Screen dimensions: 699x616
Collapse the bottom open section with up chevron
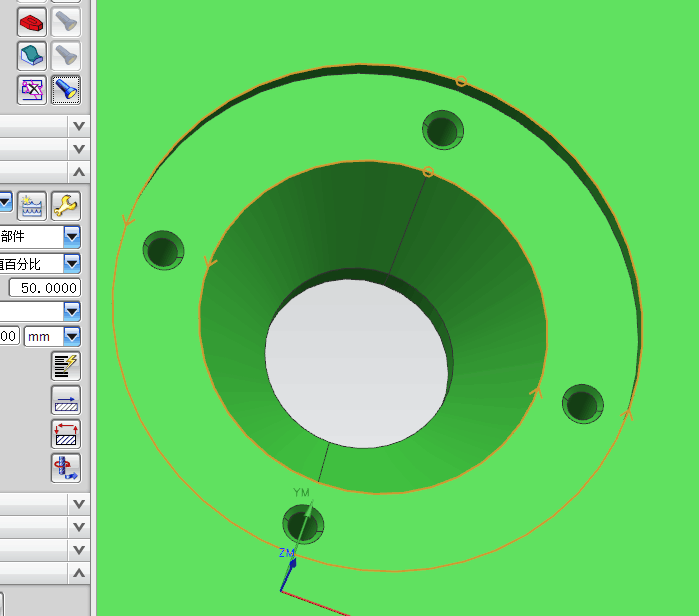[x=79, y=573]
